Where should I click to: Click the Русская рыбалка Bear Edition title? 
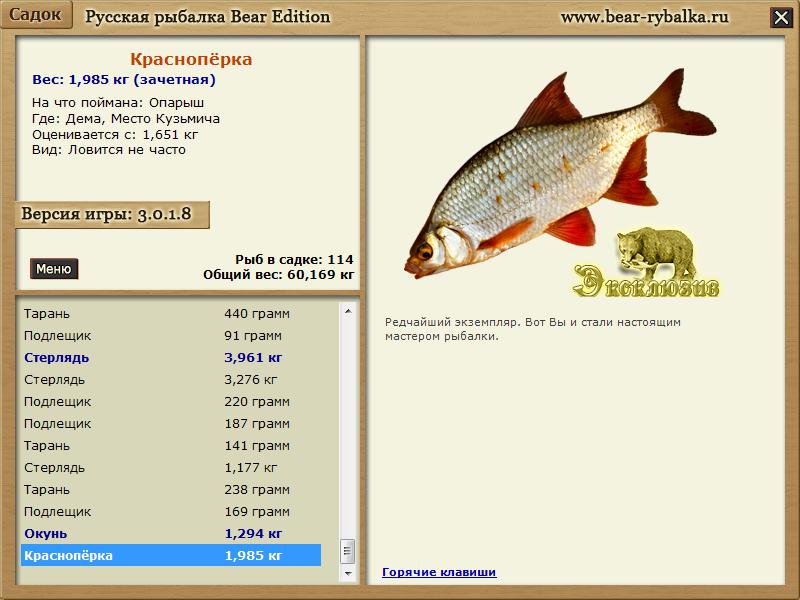click(x=207, y=17)
